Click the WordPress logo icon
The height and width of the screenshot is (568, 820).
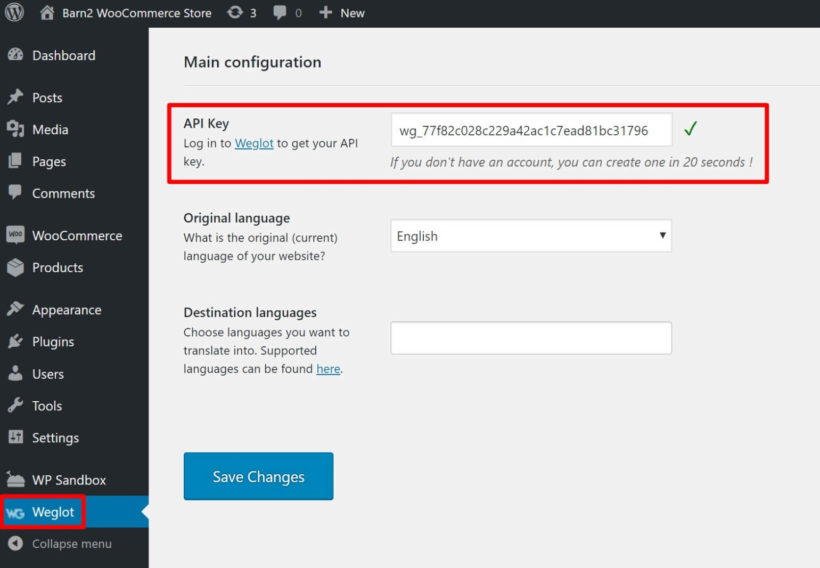click(15, 13)
